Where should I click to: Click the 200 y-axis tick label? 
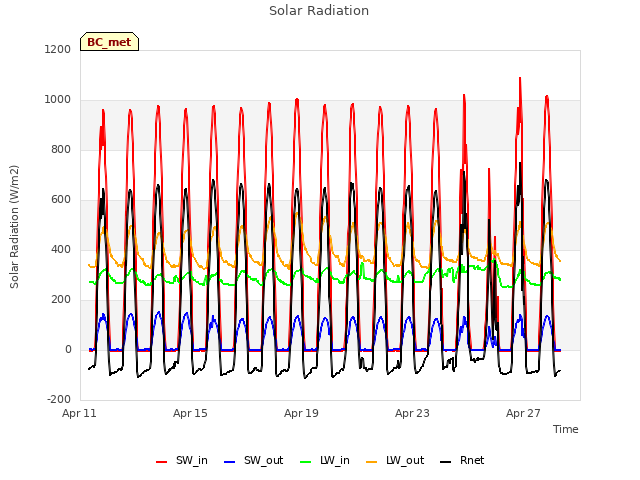61,300
